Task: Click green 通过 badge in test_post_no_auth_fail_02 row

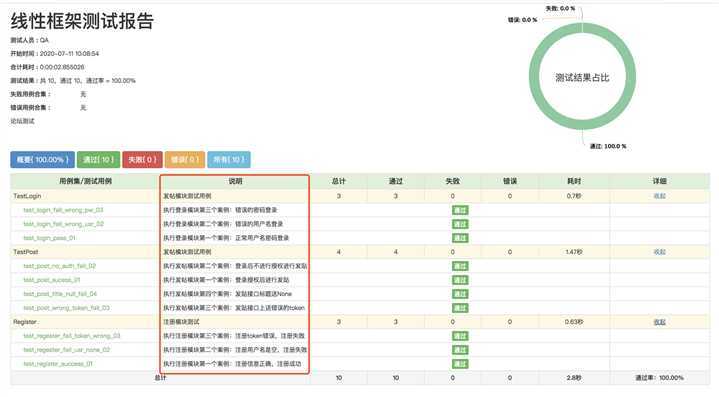Action: click(460, 266)
